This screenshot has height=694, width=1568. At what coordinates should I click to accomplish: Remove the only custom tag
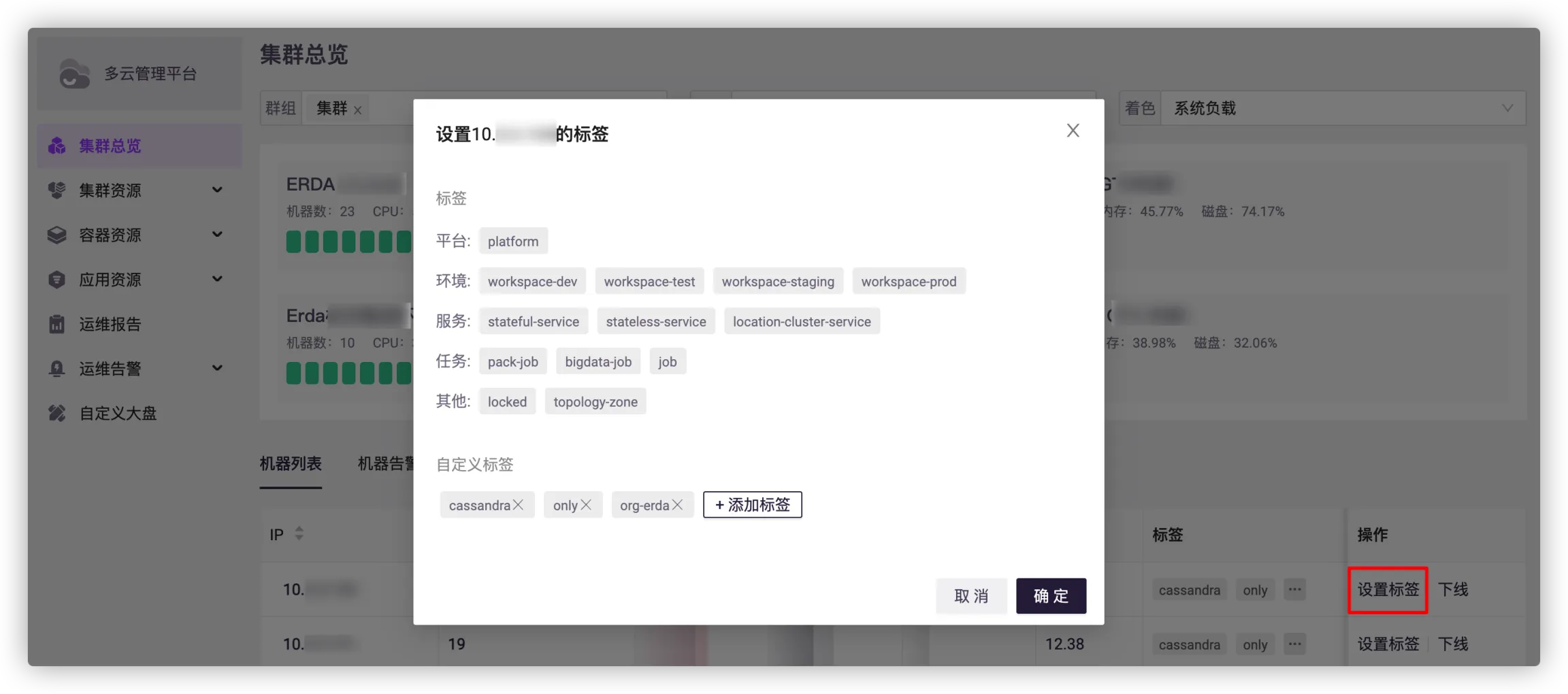(586, 505)
